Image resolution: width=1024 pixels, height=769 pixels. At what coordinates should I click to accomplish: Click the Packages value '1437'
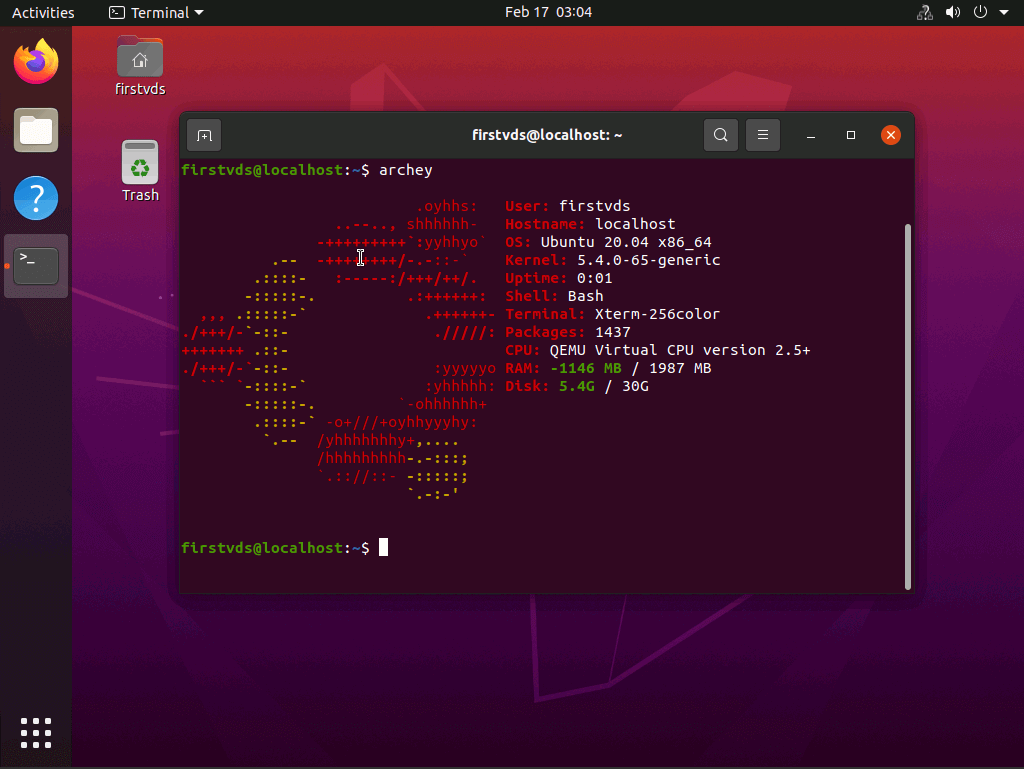[613, 332]
